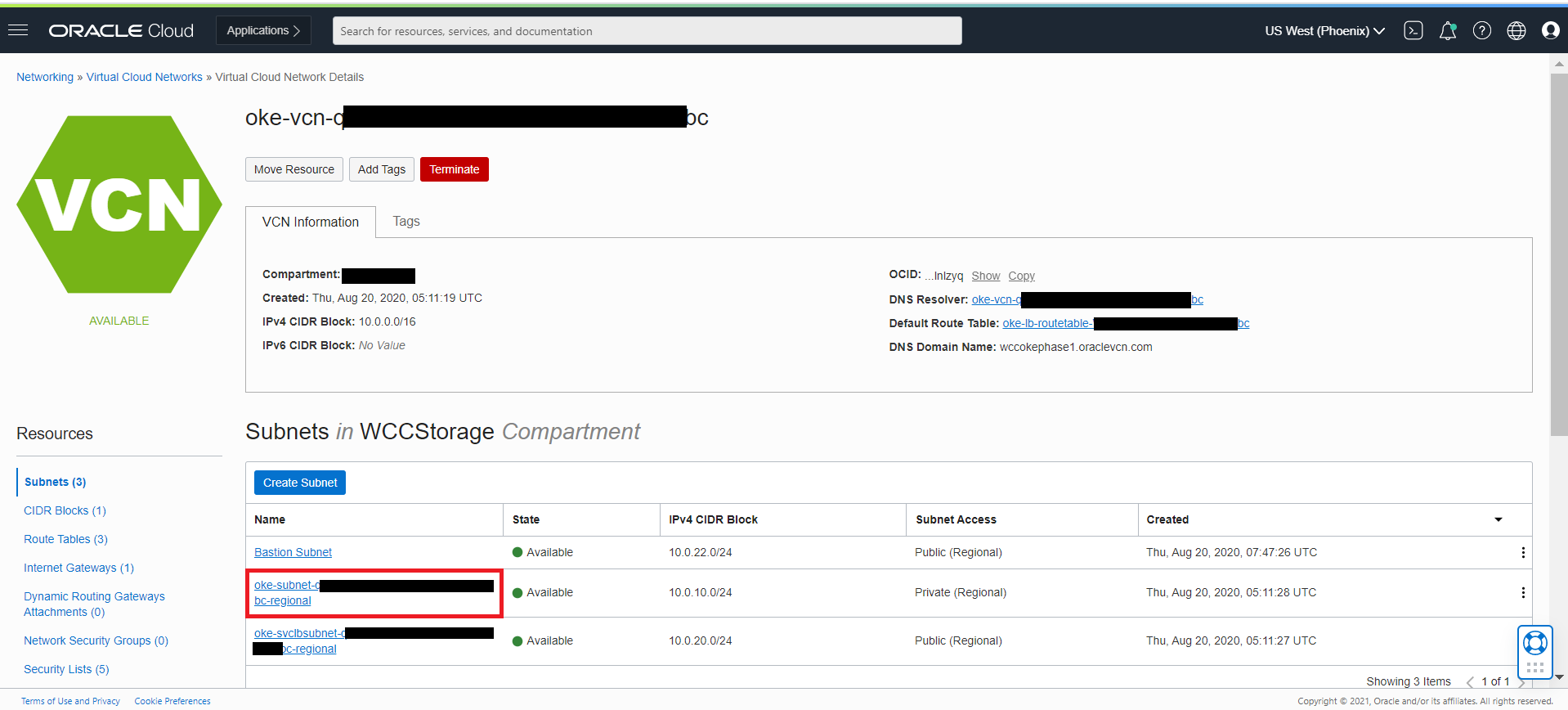Select Private (Regional) access cell
Screen dimensions: 1568x710
[961, 592]
